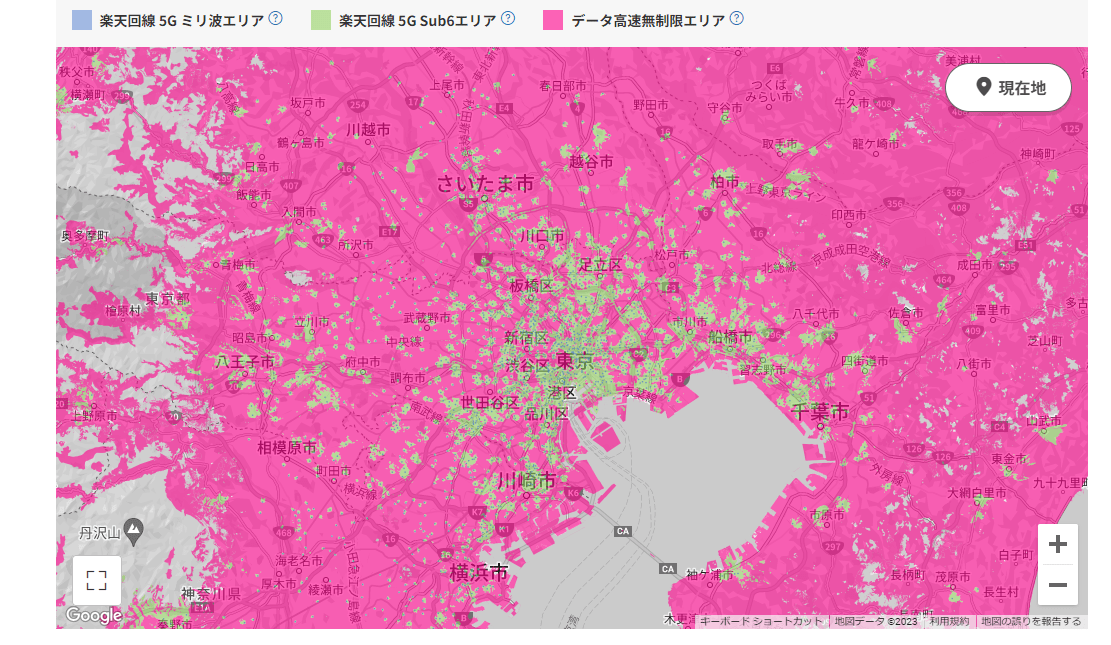Open help icon beside 5G Sub6エリア

click(x=508, y=18)
